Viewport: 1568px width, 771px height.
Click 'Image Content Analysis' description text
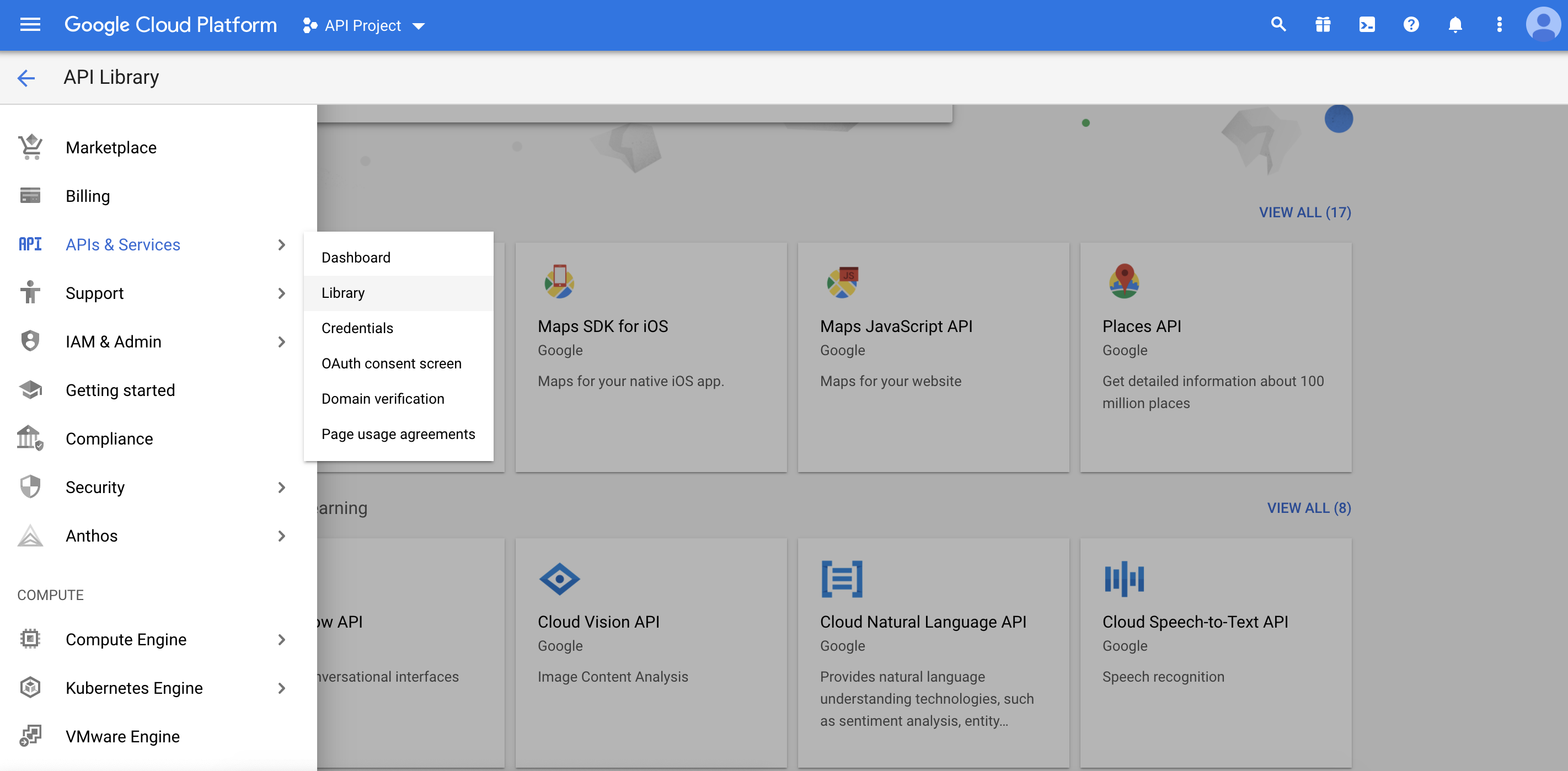[x=613, y=677]
